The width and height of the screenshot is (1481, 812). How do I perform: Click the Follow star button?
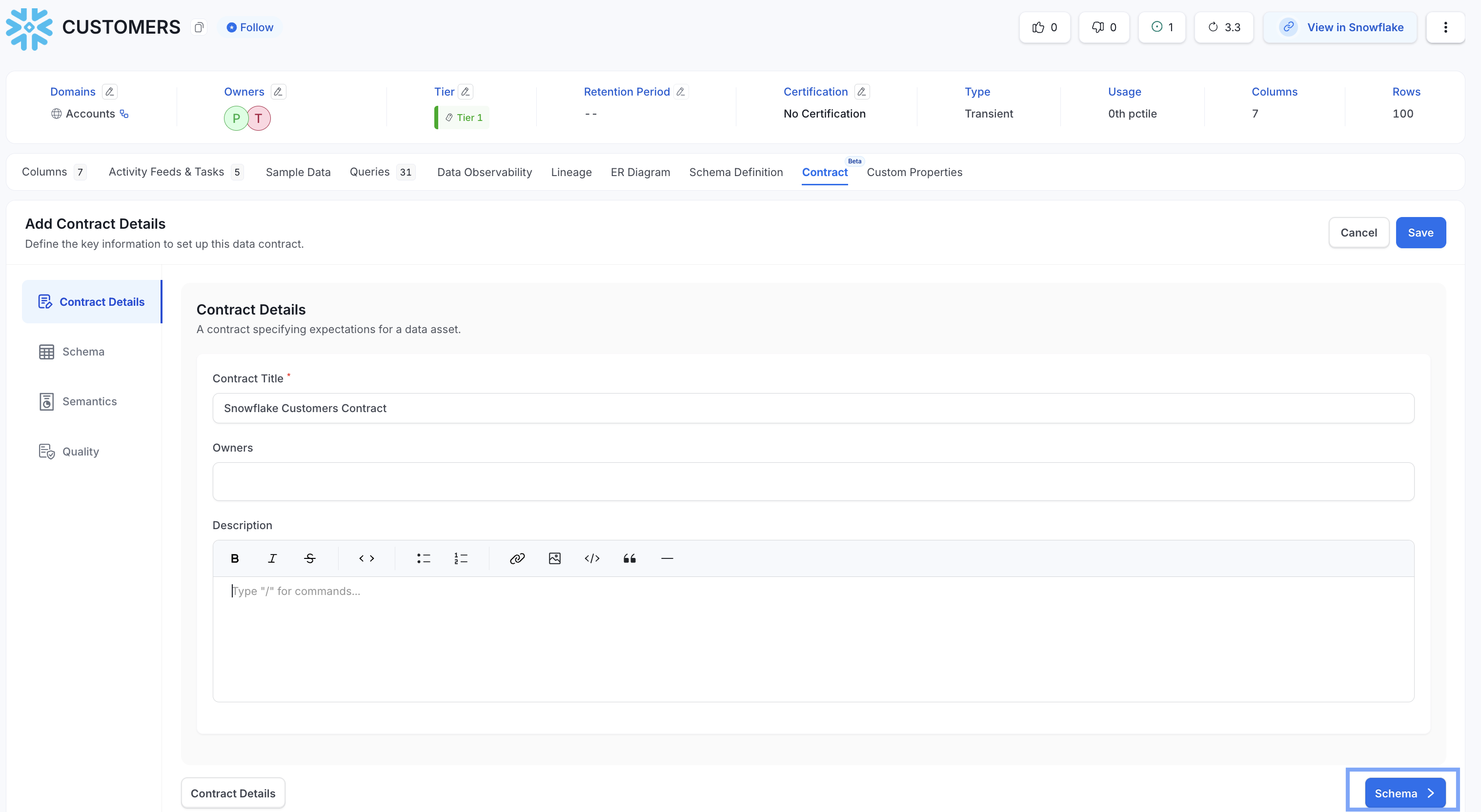point(249,27)
